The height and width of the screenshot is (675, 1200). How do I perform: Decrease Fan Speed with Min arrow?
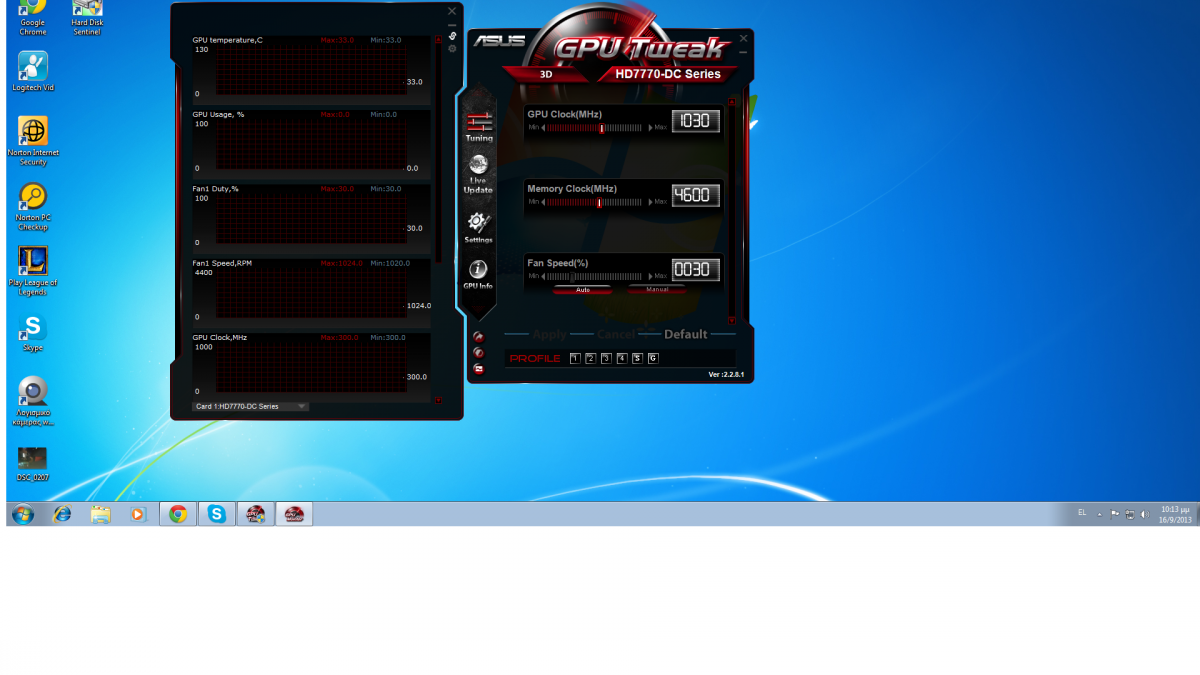coord(543,276)
